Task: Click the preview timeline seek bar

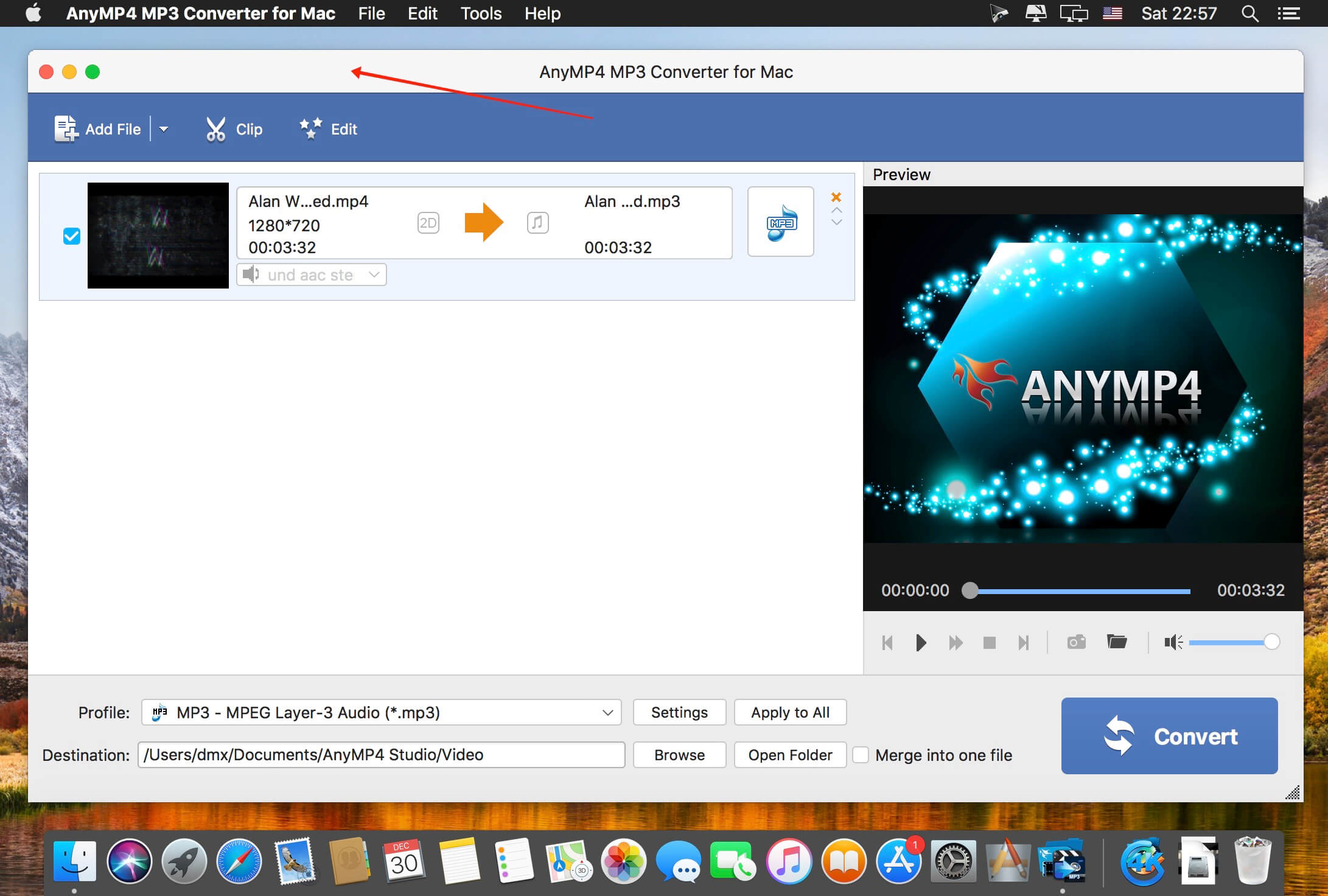Action: (x=1080, y=591)
